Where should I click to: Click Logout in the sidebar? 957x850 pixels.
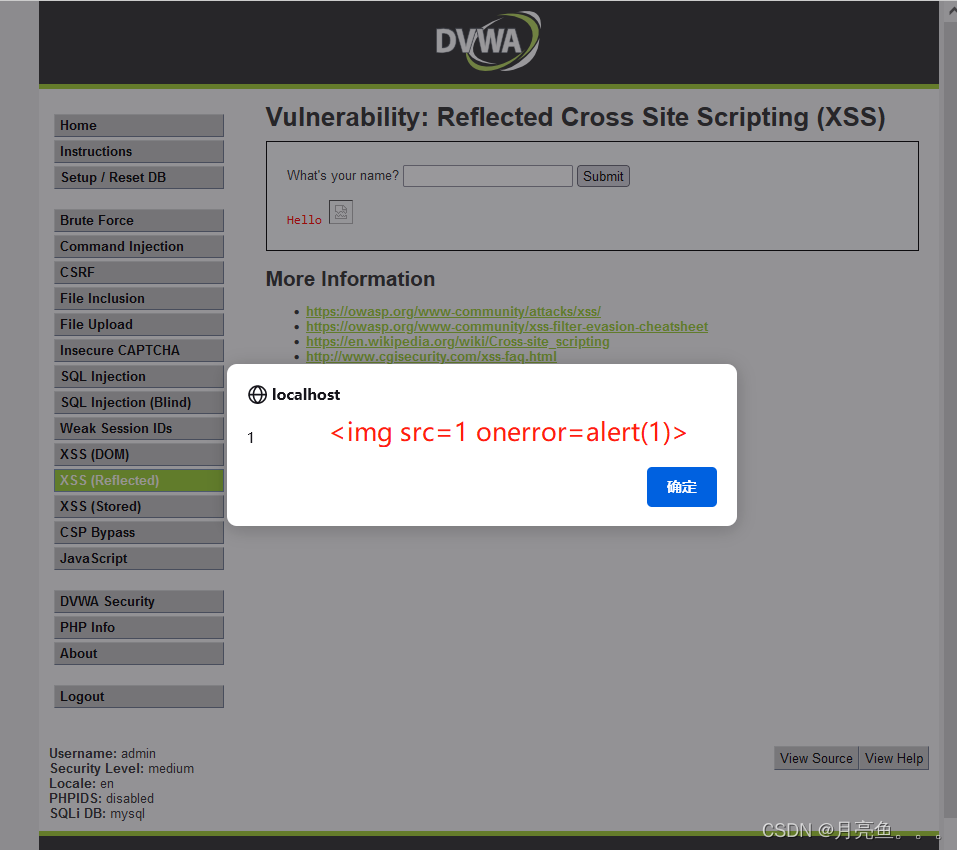click(139, 697)
